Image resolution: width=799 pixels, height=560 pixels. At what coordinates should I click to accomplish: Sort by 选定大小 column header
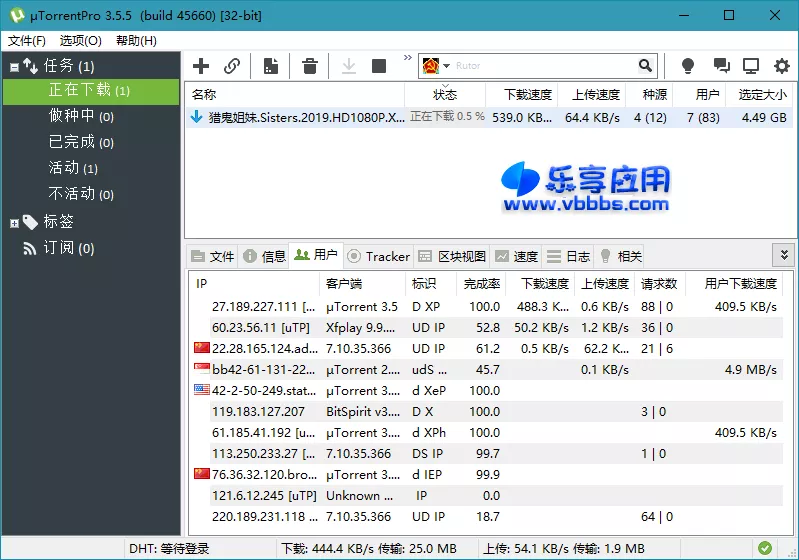coord(759,95)
